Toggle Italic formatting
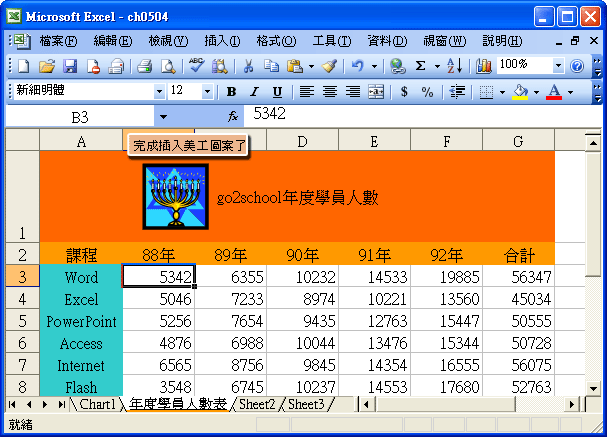The height and width of the screenshot is (437, 607). [x=254, y=91]
